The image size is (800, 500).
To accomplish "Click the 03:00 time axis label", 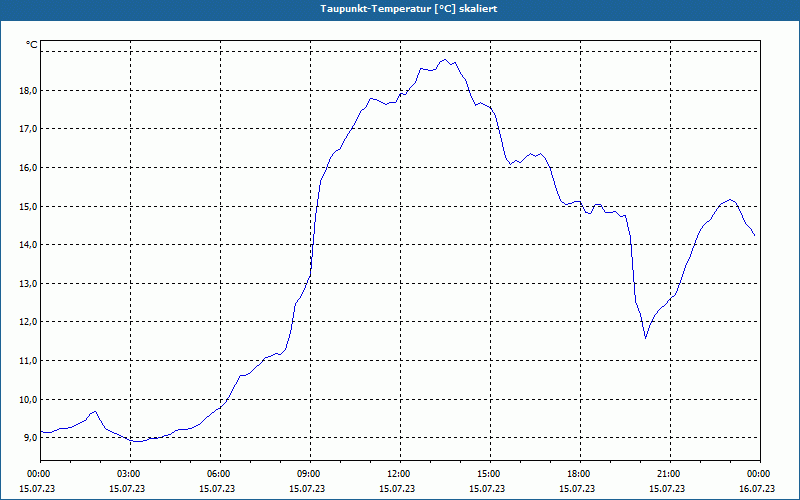I will (x=131, y=474).
